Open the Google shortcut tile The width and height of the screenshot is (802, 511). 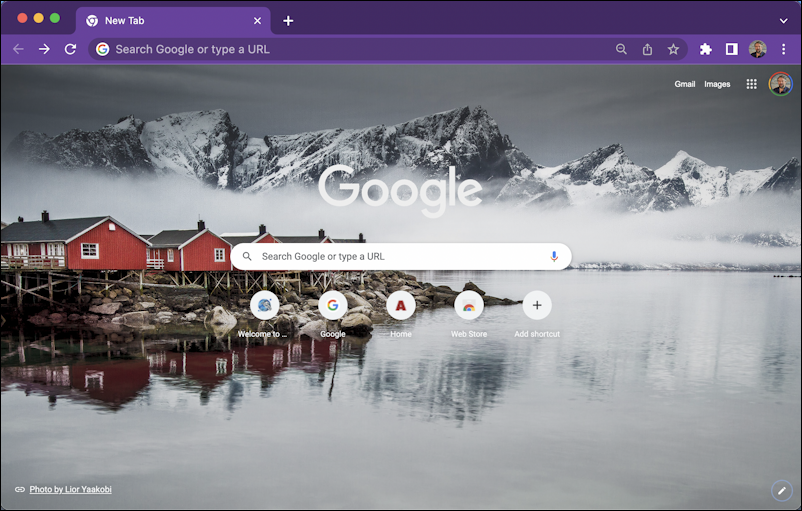click(x=333, y=313)
